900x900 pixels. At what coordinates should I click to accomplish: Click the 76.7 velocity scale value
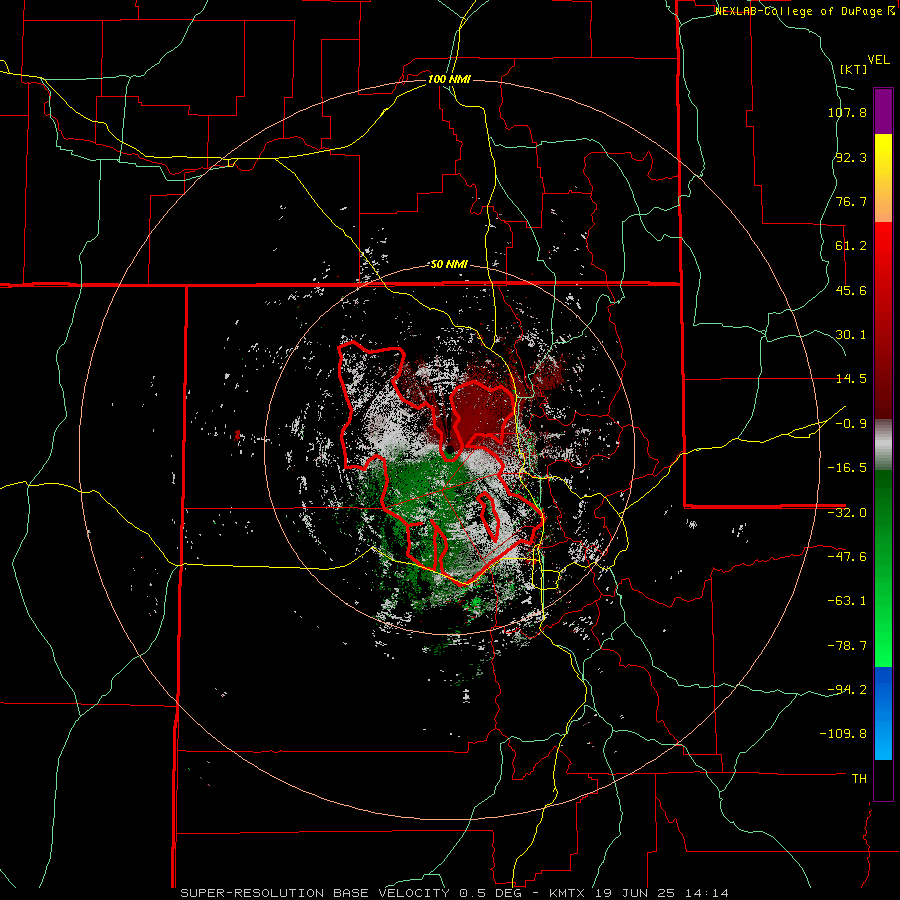coord(851,201)
